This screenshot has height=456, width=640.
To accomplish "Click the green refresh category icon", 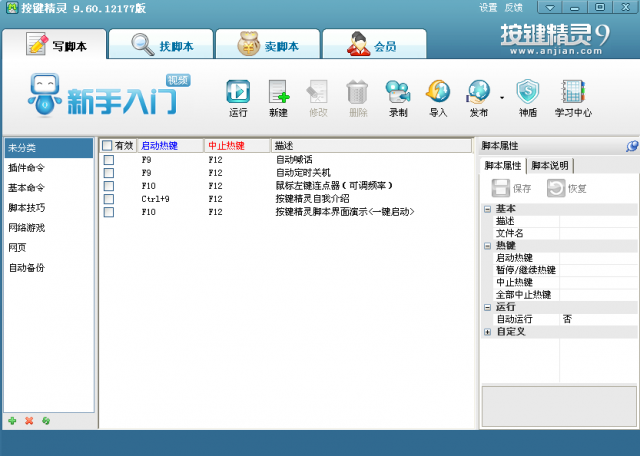I will (46, 420).
